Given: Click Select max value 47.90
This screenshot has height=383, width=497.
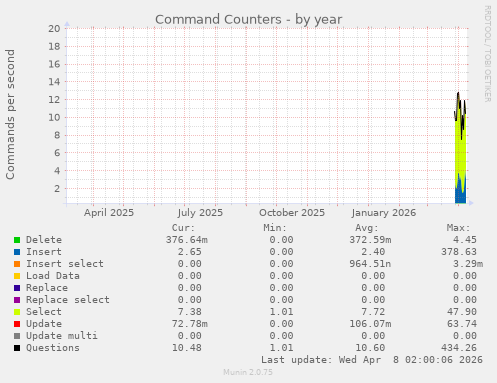Looking at the screenshot, I should [462, 312].
